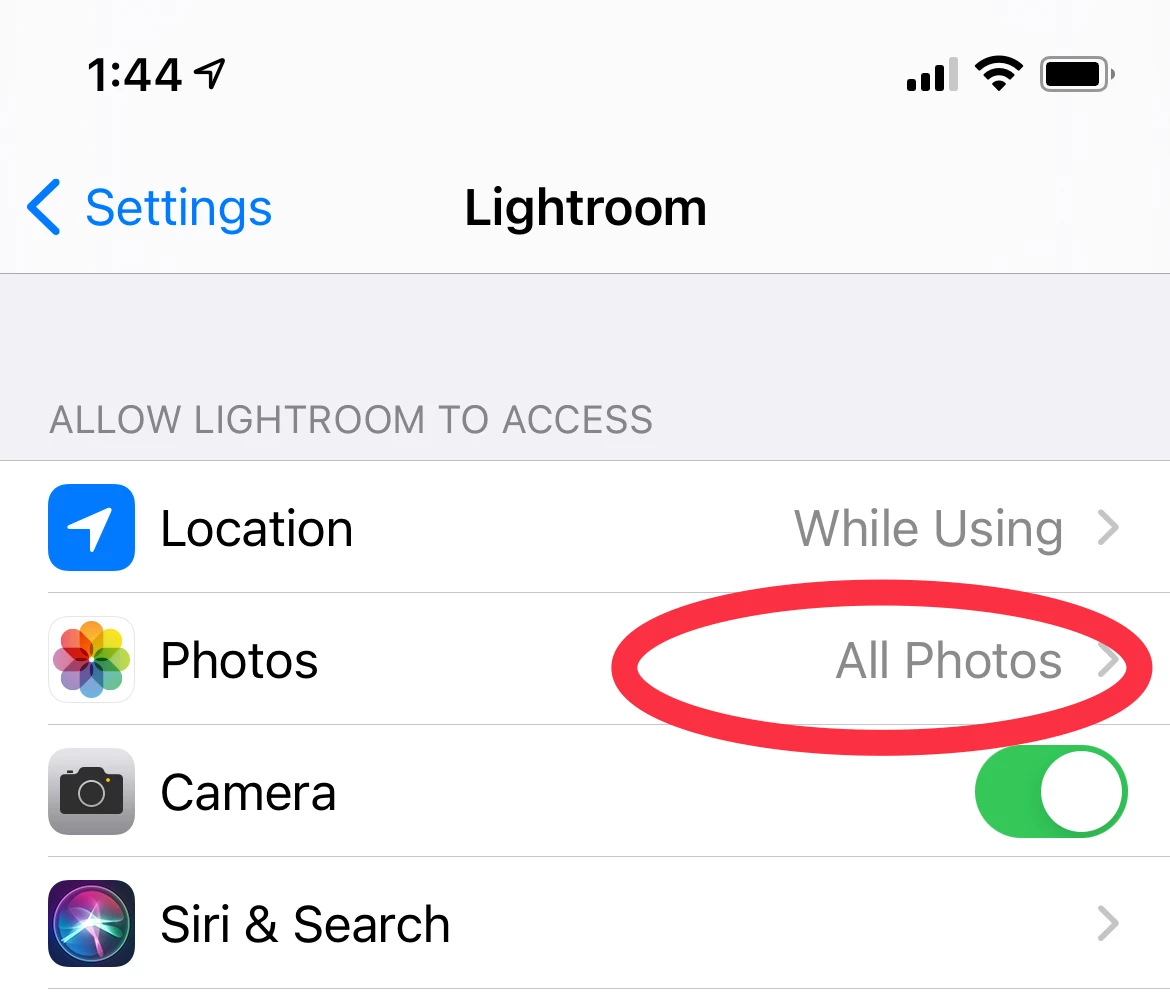
Task: Open the All Photos access option
Action: (x=948, y=660)
